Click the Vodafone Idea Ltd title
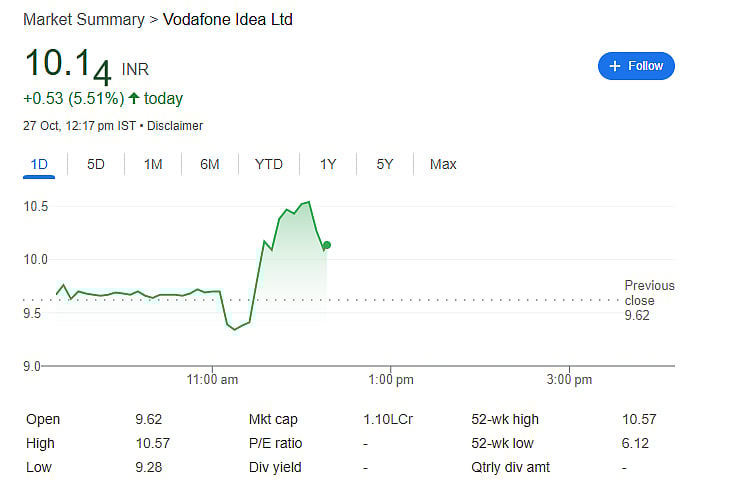Screen dimensions: 729x495 tap(228, 20)
